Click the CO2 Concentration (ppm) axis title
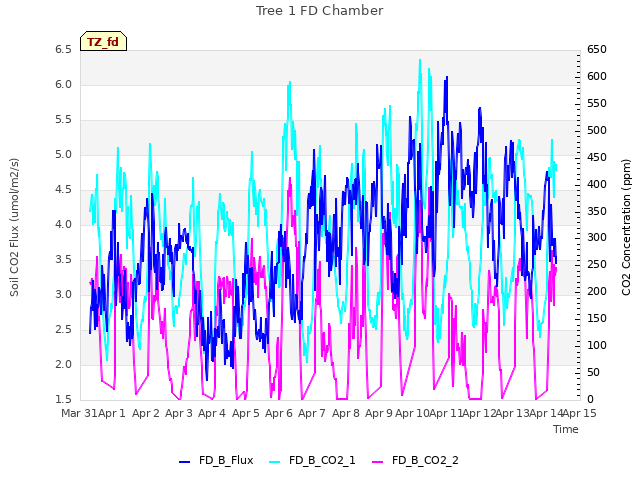Viewport: 640px width, 480px height. click(x=626, y=227)
